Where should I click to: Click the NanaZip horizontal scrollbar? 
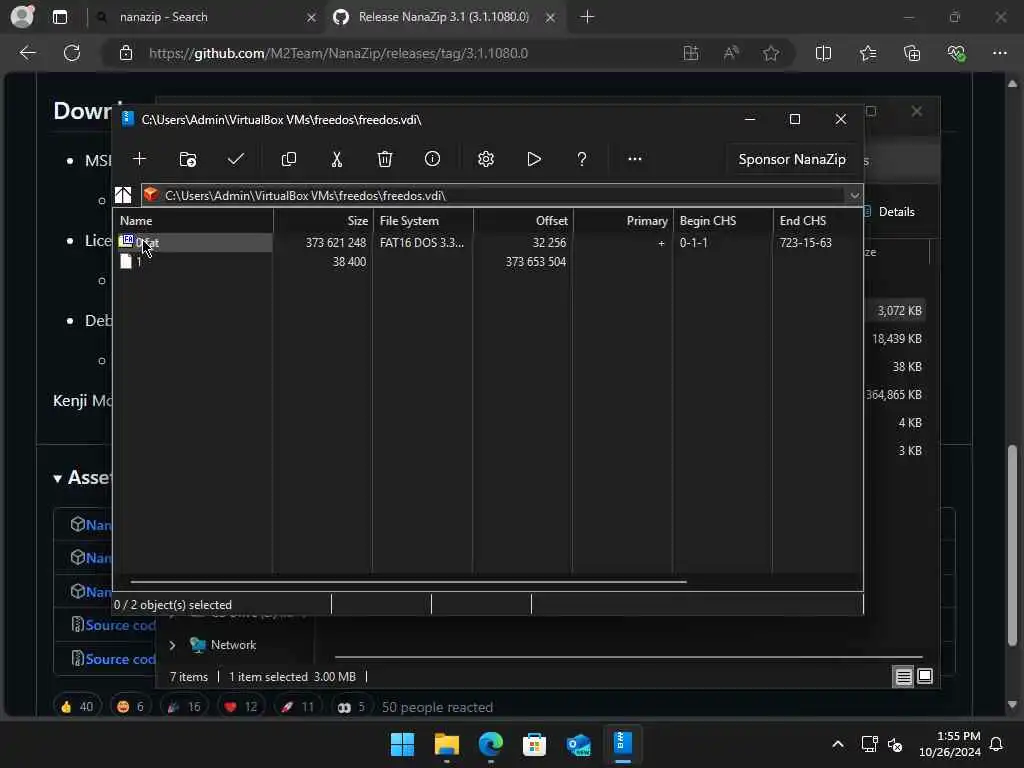[408, 581]
